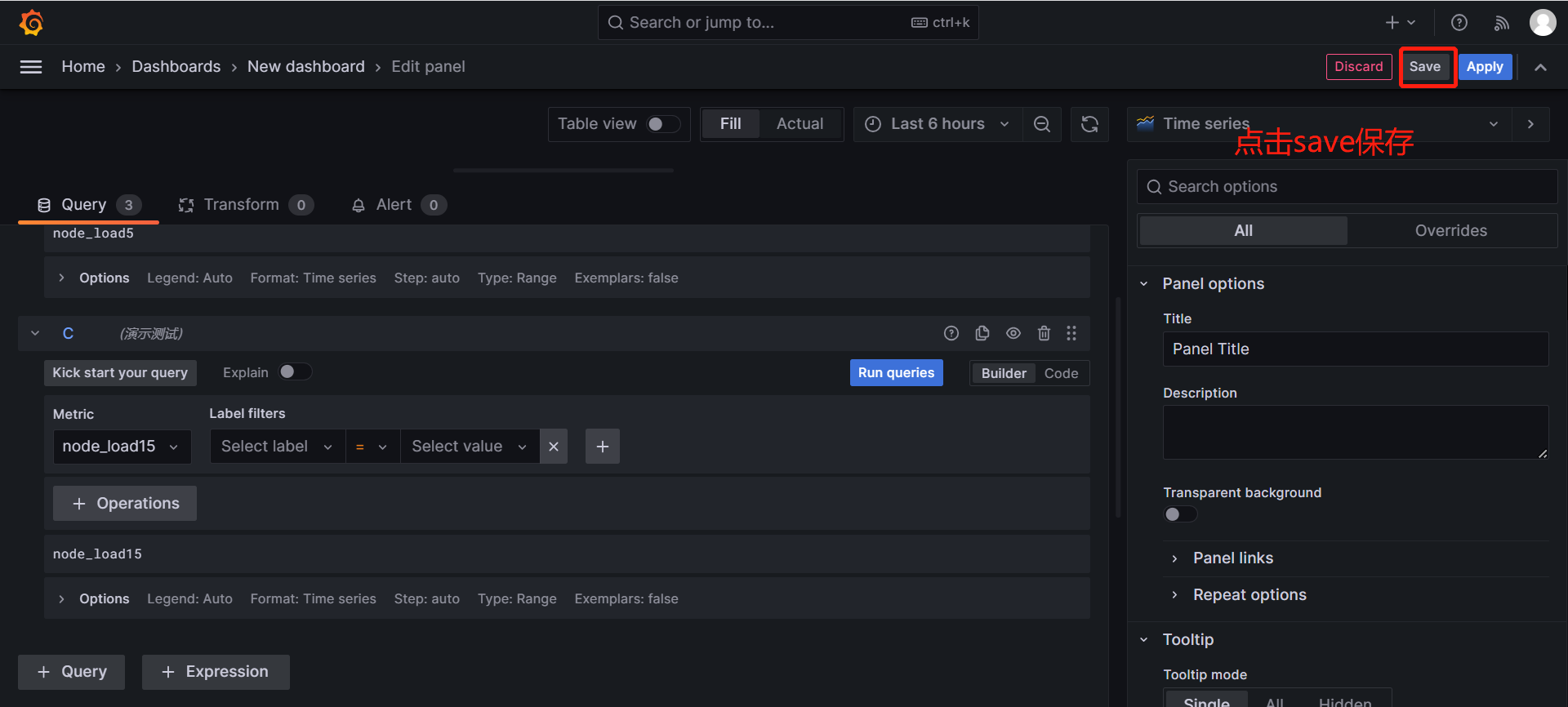Click the zoom out time range icon
Viewport: 1568px width, 707px height.
tap(1041, 124)
